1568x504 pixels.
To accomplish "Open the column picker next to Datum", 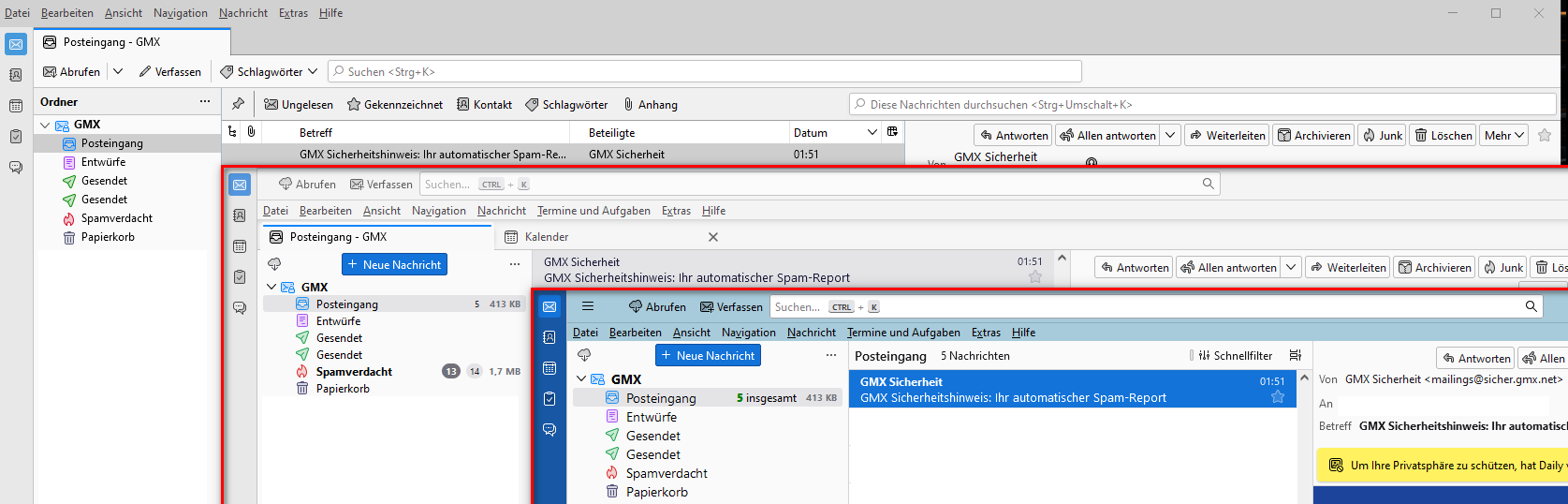I will 892,132.
